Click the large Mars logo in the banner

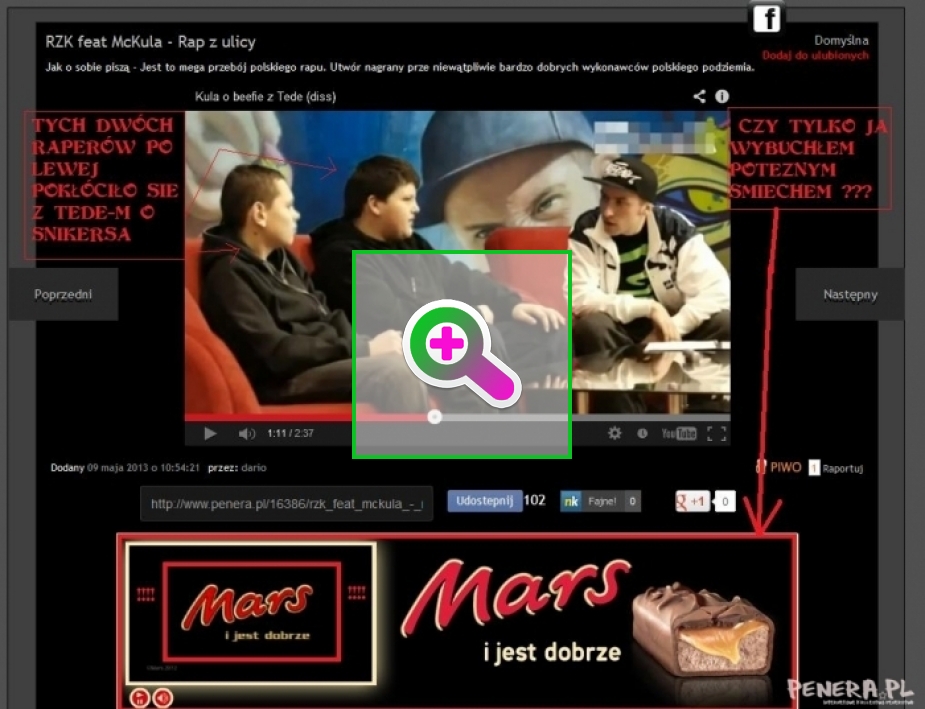516,596
